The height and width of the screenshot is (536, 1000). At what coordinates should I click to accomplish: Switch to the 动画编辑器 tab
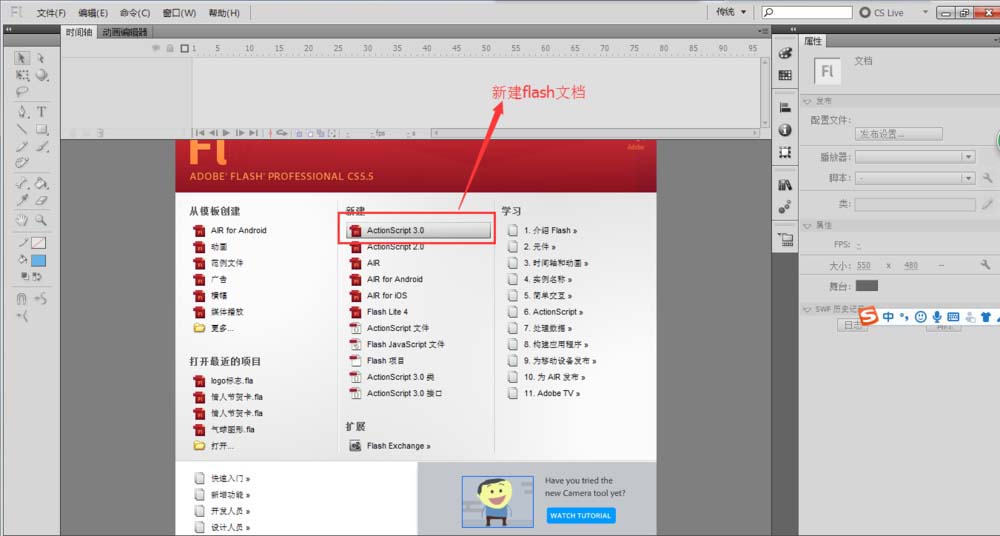125,32
